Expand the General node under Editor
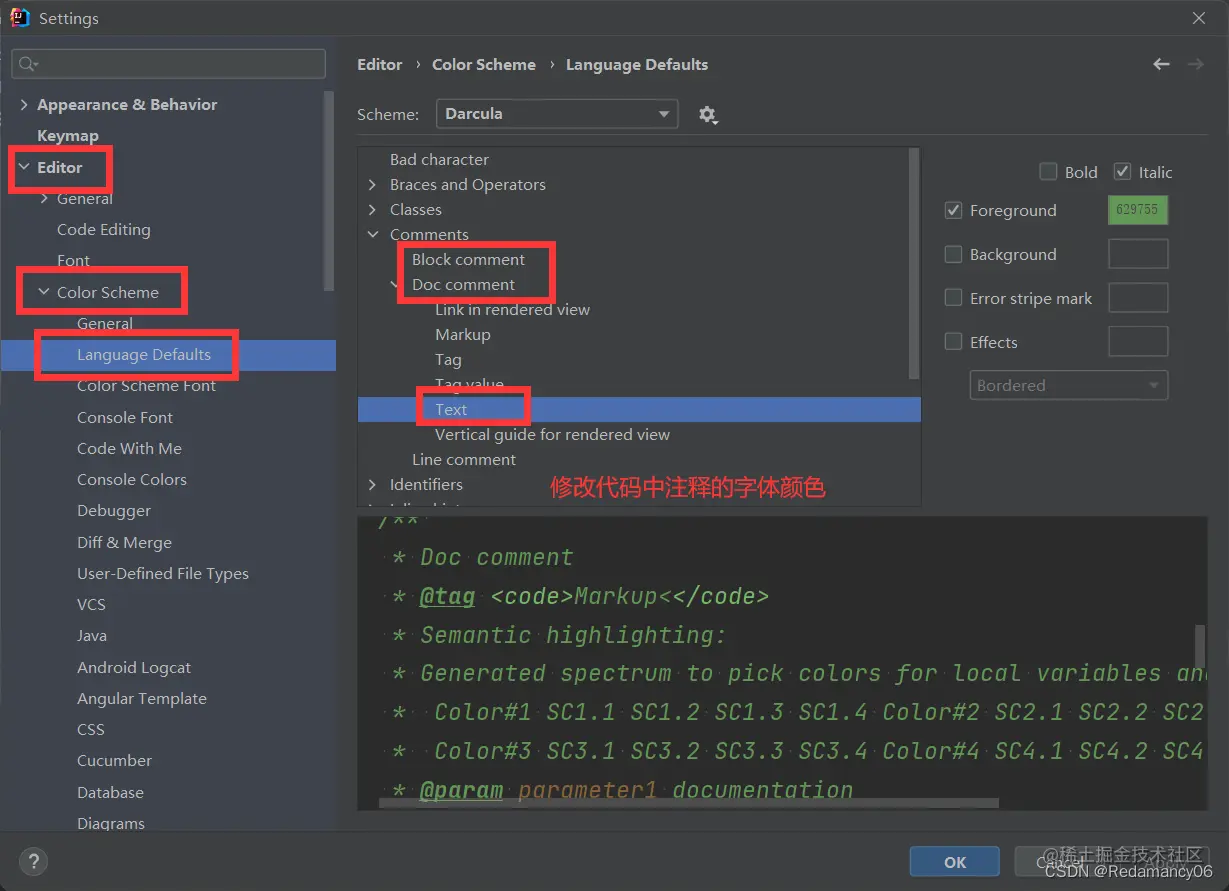This screenshot has width=1229, height=891. pyautogui.click(x=44, y=198)
